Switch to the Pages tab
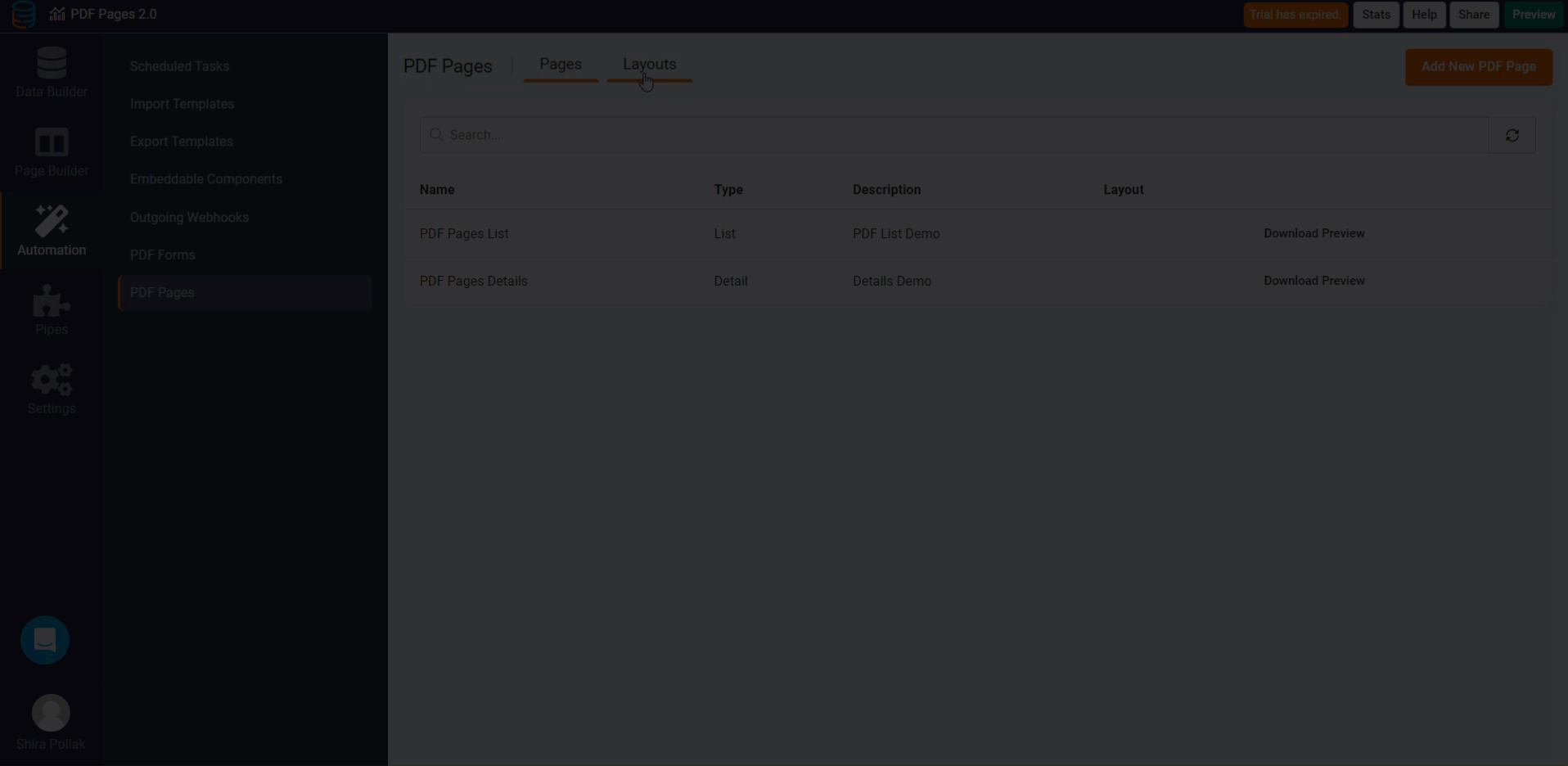The height and width of the screenshot is (766, 1568). point(561,65)
